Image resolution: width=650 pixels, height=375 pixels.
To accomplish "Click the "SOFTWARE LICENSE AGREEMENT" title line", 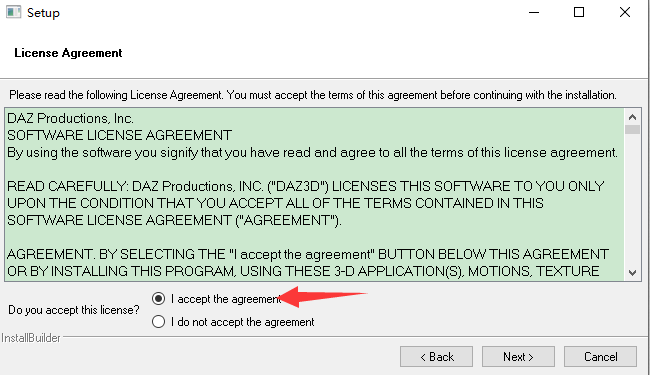I will pyautogui.click(x=119, y=135).
